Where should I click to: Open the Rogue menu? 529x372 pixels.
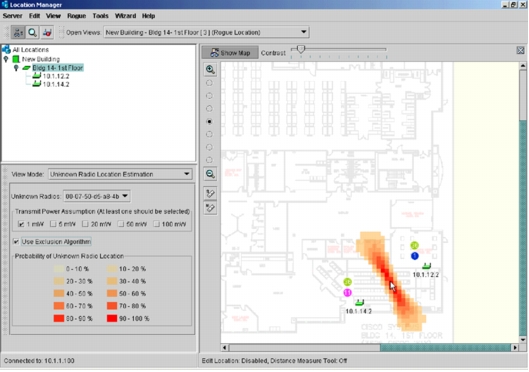(77, 16)
